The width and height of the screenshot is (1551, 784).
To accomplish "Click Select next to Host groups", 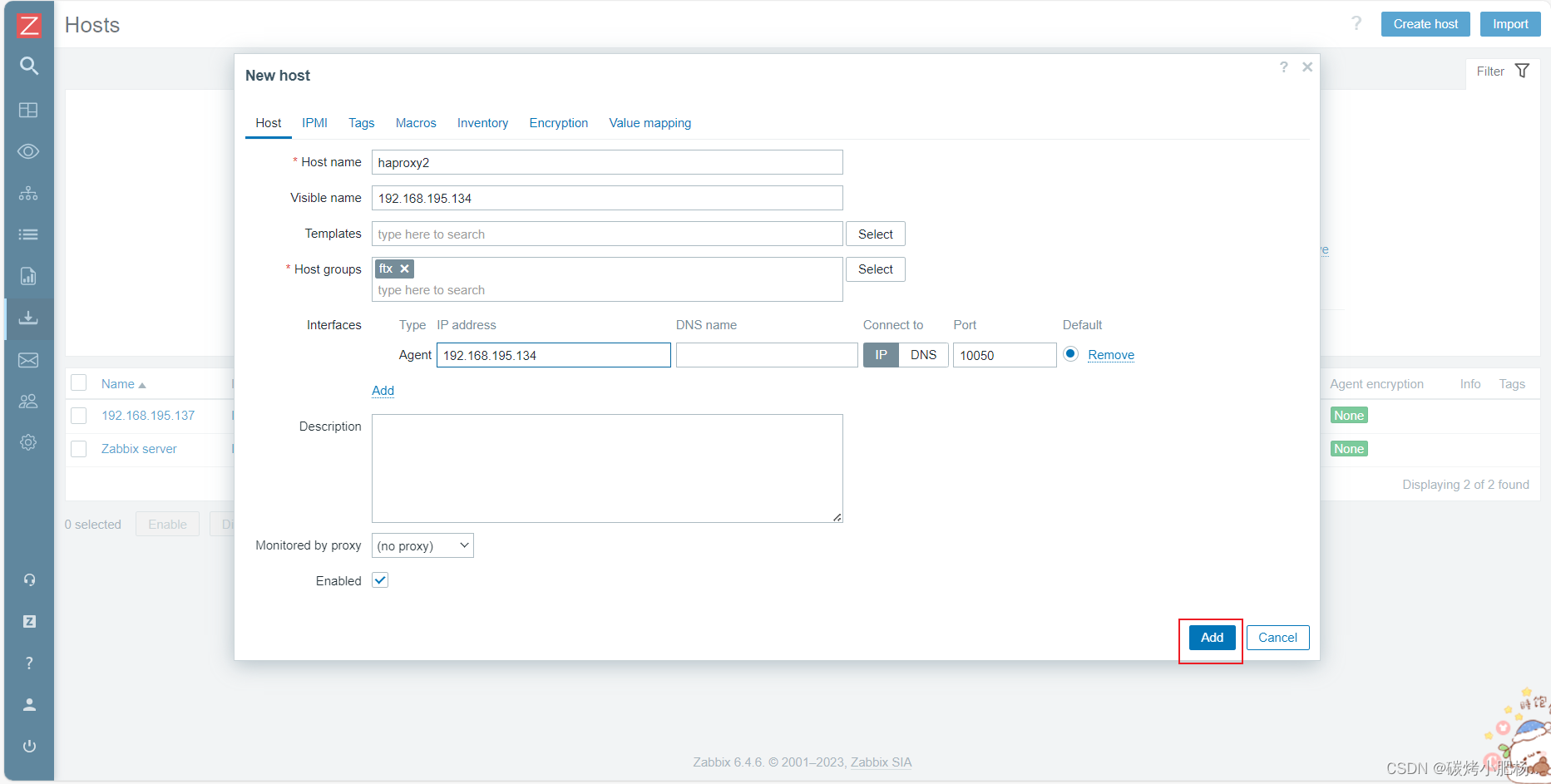I will click(x=876, y=269).
